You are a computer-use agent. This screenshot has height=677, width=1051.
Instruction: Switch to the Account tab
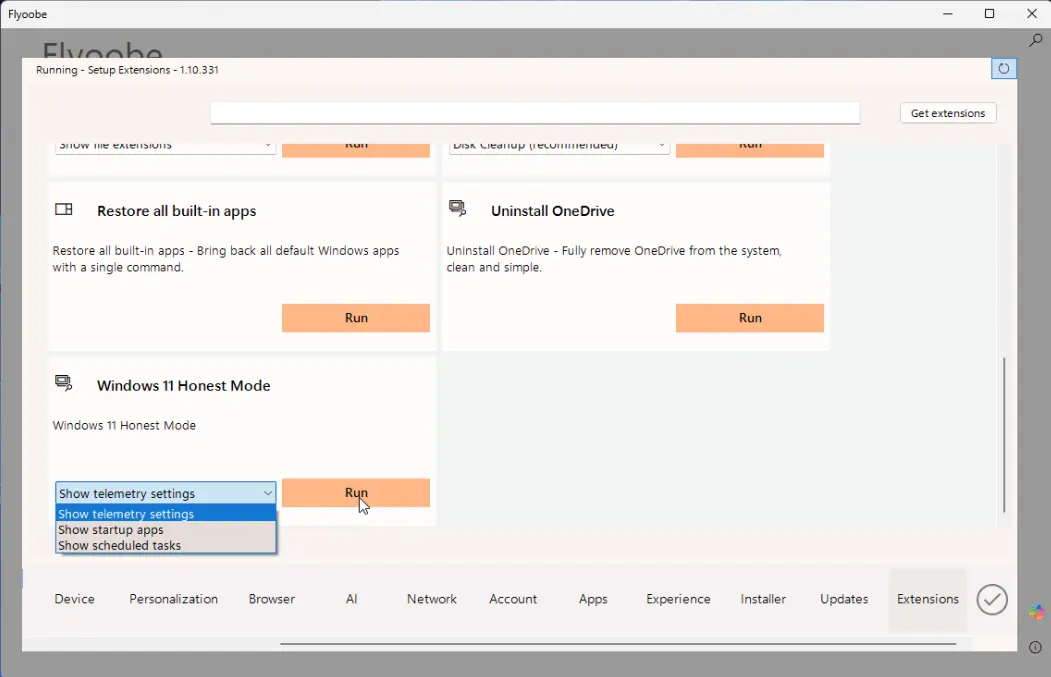[513, 599]
